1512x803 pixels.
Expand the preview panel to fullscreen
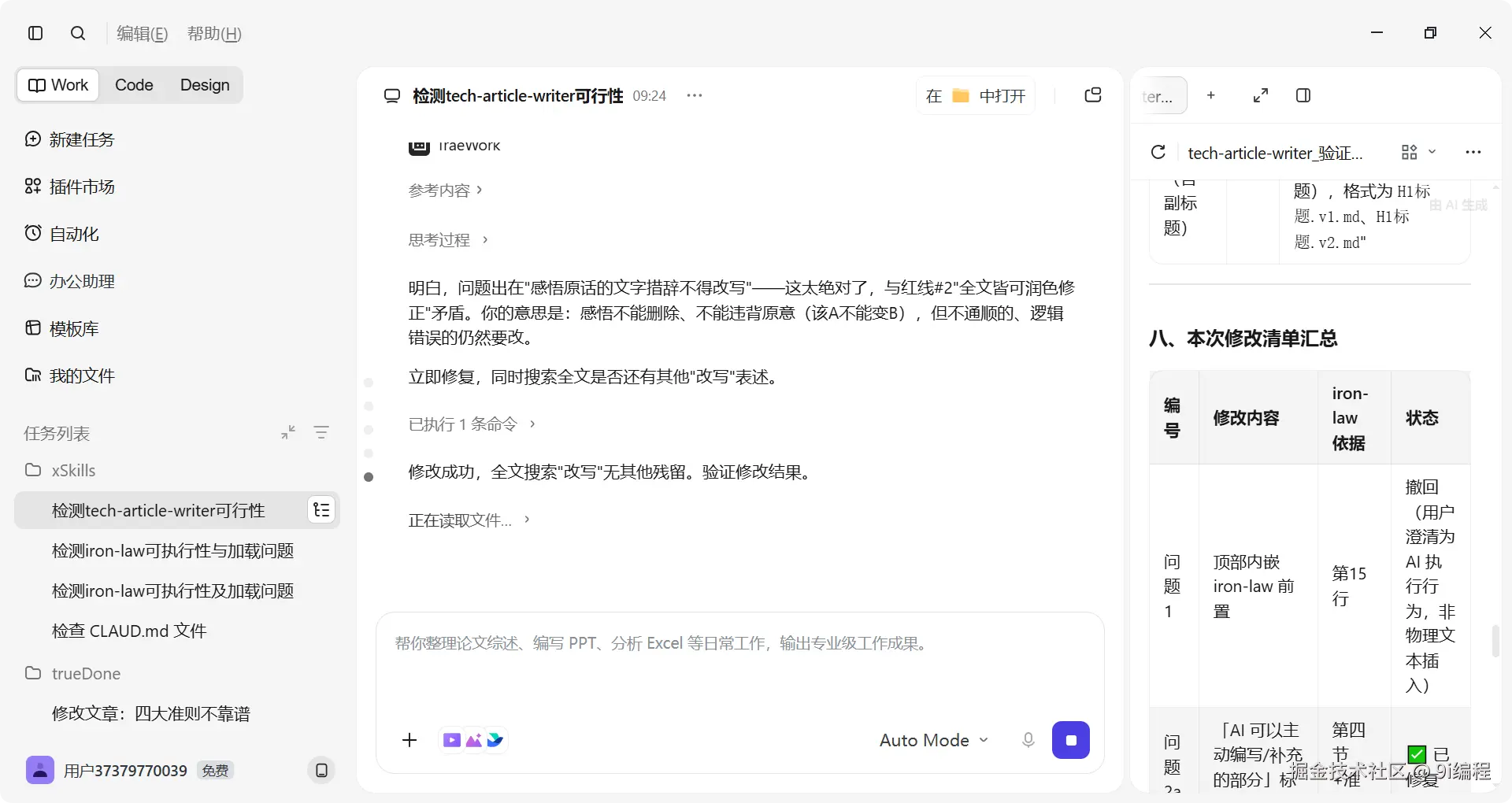pos(1261,95)
